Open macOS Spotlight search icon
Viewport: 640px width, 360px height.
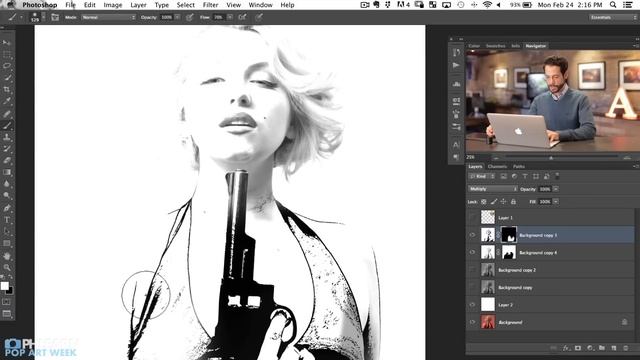(613, 5)
